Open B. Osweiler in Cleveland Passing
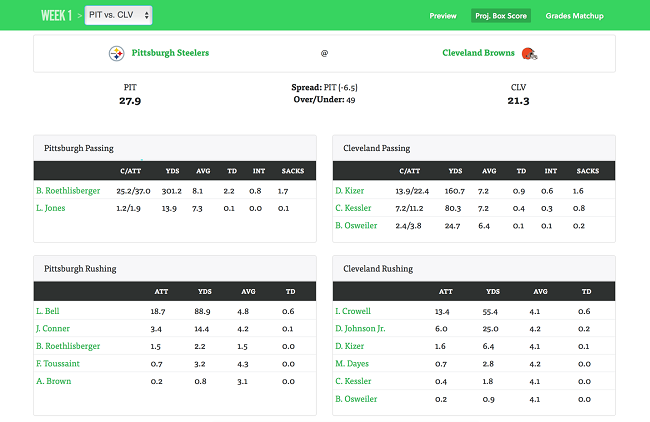The image size is (650, 422). click(x=356, y=226)
